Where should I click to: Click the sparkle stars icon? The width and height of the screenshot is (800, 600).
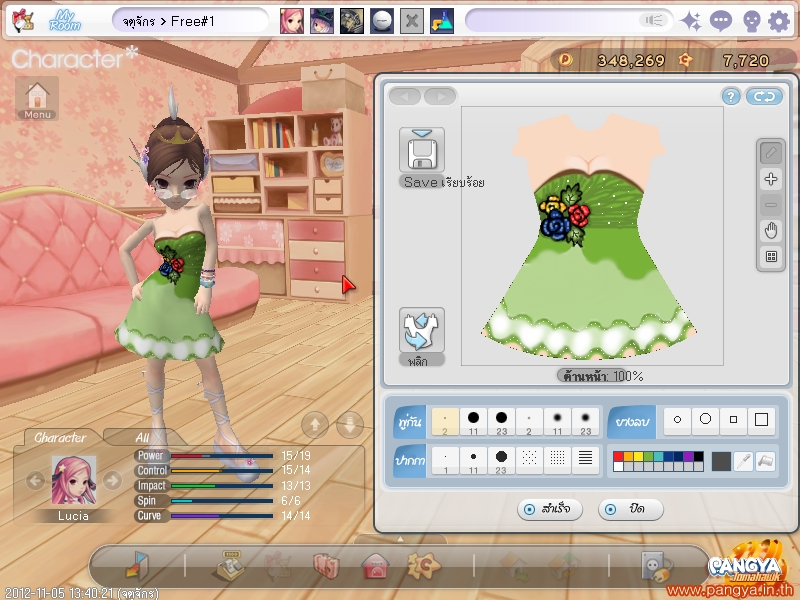[691, 21]
